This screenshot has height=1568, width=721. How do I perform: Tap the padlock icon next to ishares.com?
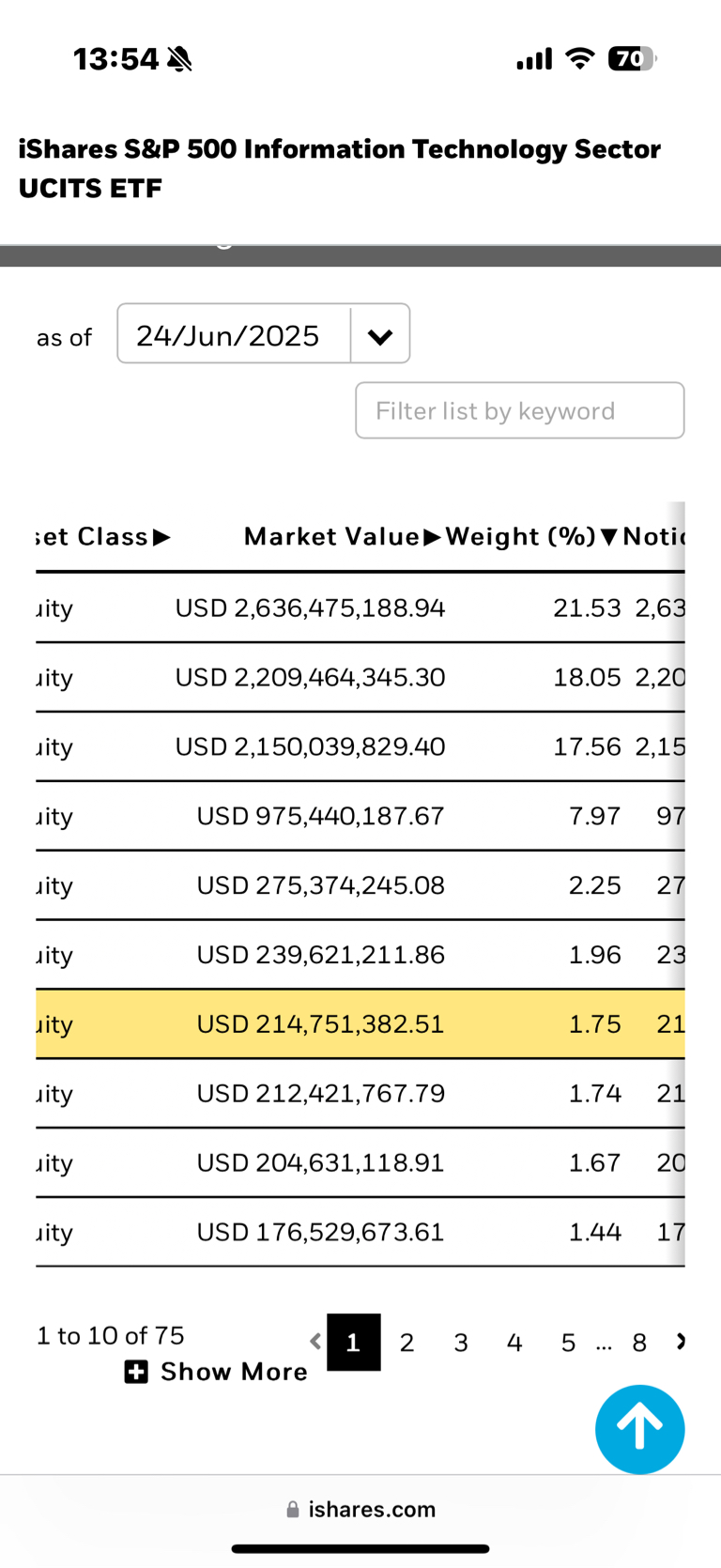point(293,1509)
